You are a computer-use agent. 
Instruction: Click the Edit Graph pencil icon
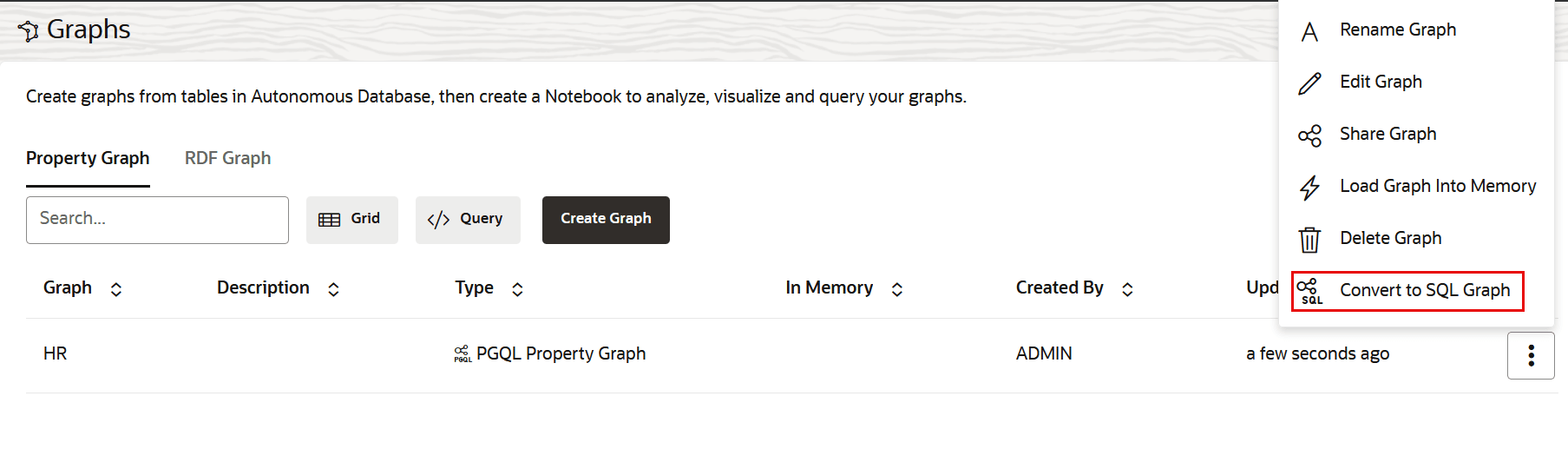point(1309,83)
